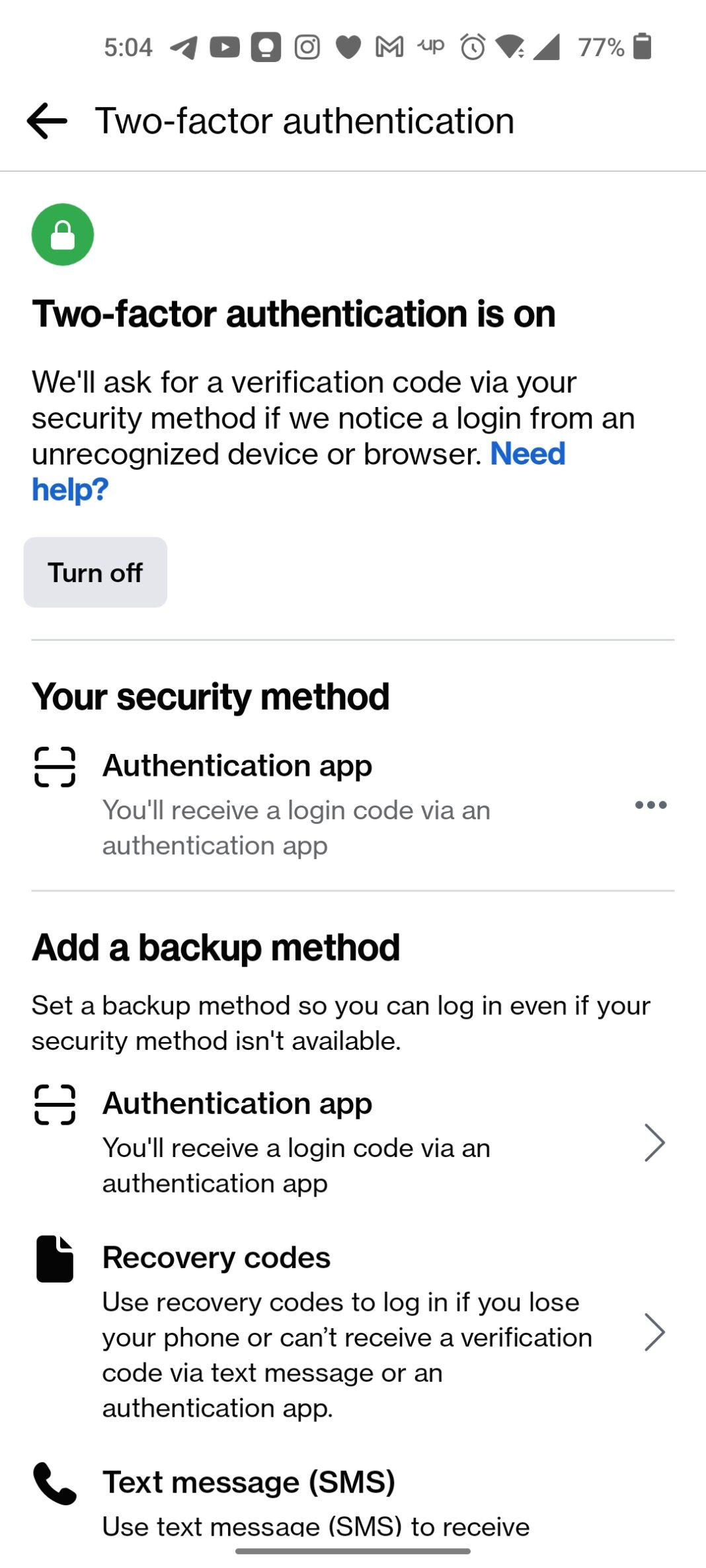Open the Need help? link
The width and height of the screenshot is (706, 1568).
[x=526, y=453]
